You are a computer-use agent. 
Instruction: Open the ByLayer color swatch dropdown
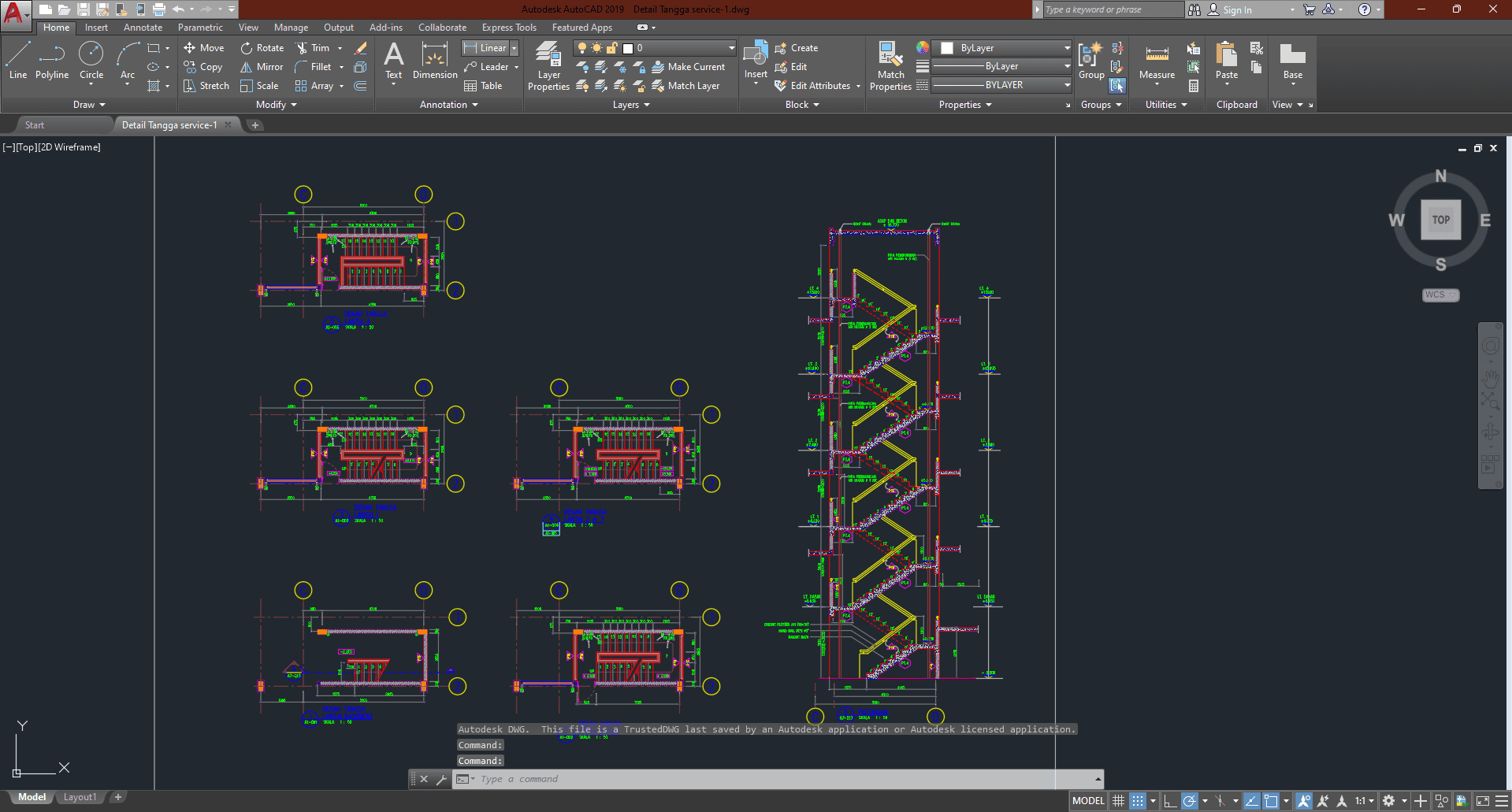pos(1068,47)
